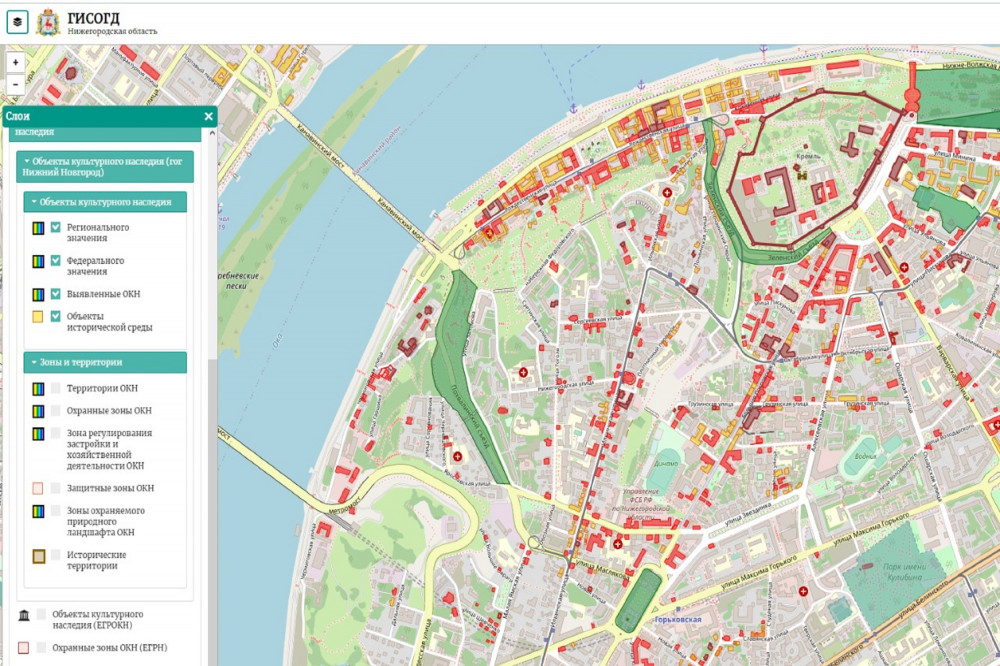Click the ГИСОГД title link
1000x666 pixels.
(93, 17)
